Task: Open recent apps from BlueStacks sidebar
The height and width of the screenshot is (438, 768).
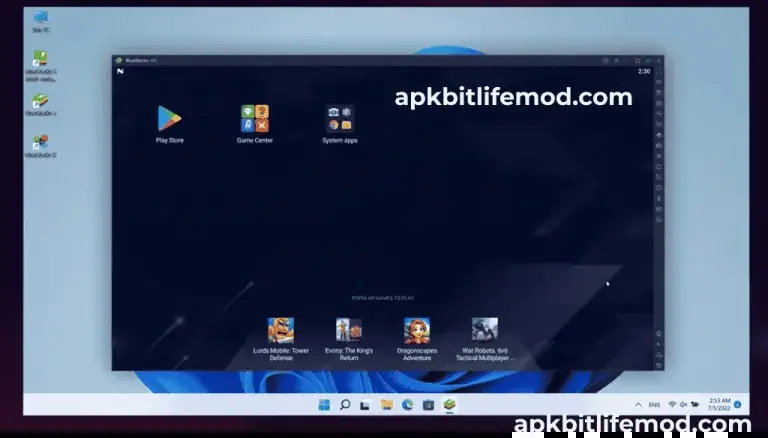Action: (x=659, y=365)
